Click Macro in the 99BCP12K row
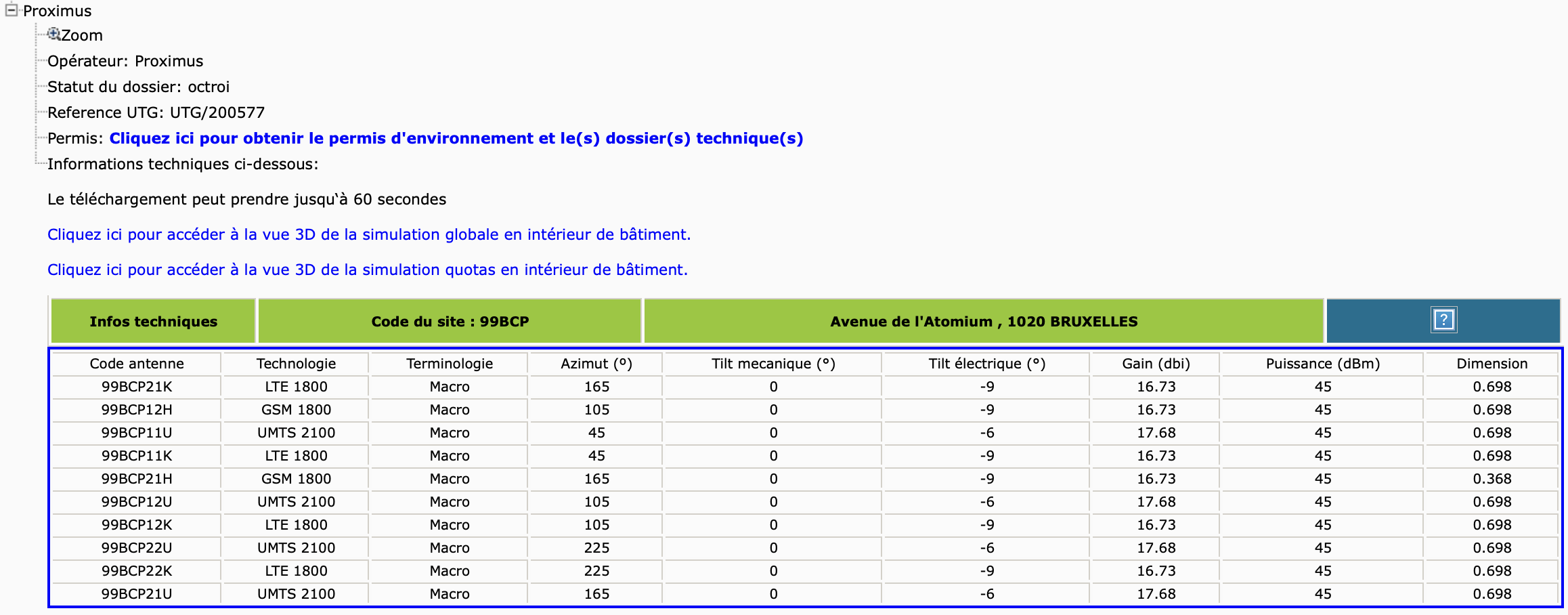Viewport: 1568px width, 615px height. (x=450, y=525)
